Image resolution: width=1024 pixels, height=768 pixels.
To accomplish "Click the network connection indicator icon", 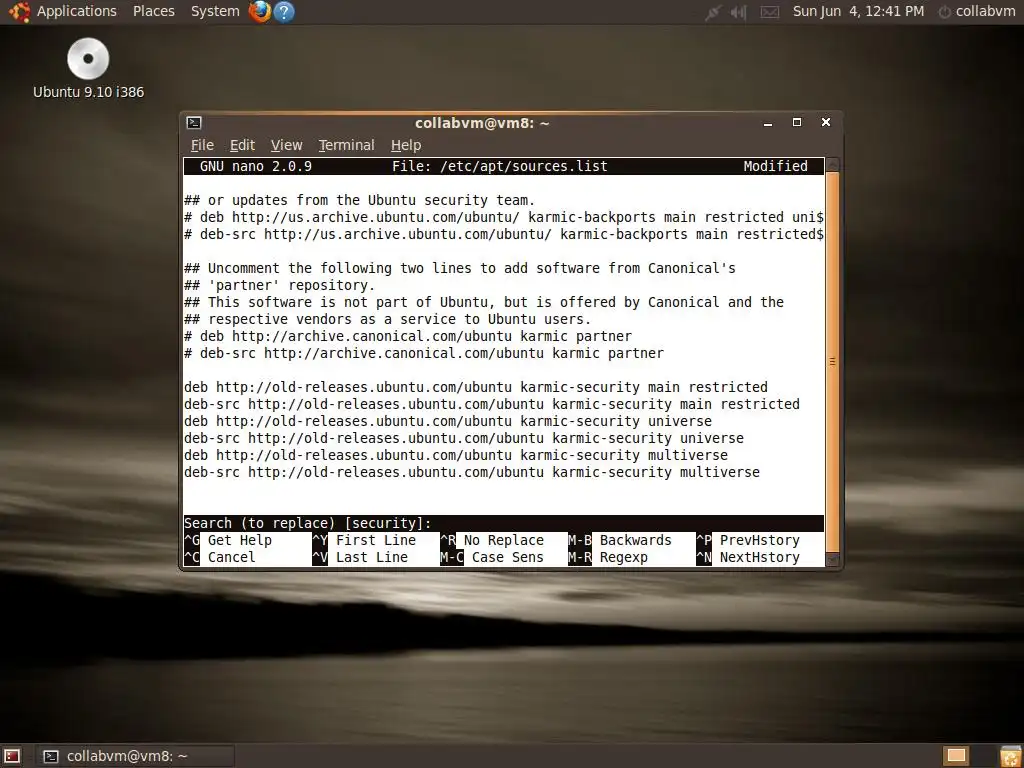I will click(x=712, y=12).
